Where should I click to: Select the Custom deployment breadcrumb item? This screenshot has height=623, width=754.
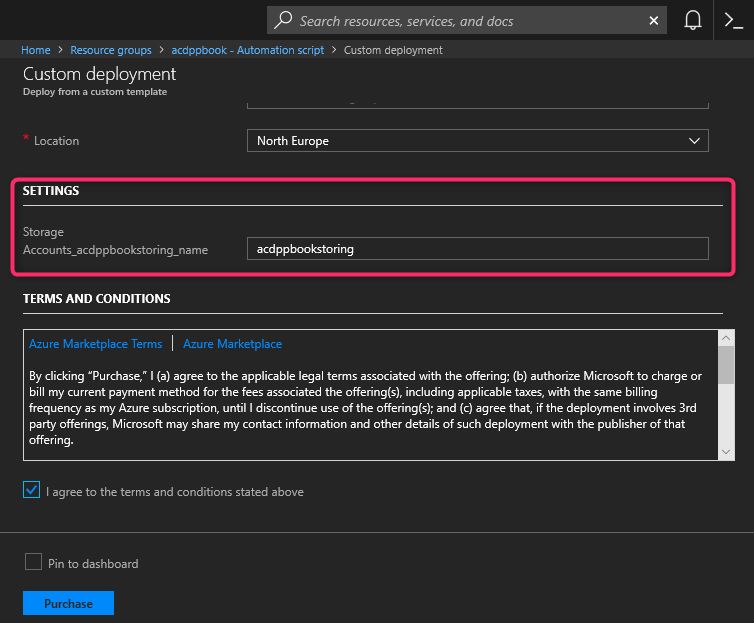(392, 50)
